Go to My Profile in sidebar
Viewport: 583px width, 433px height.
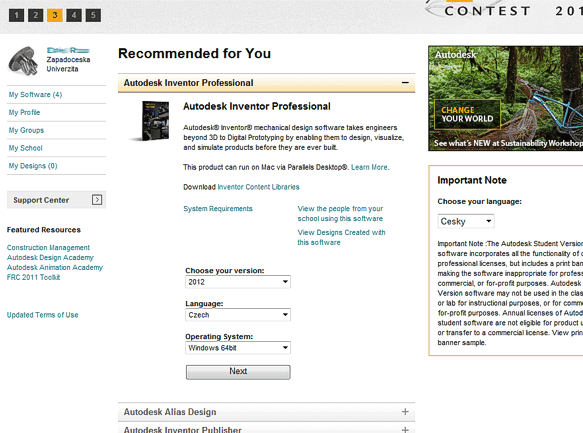(x=24, y=113)
